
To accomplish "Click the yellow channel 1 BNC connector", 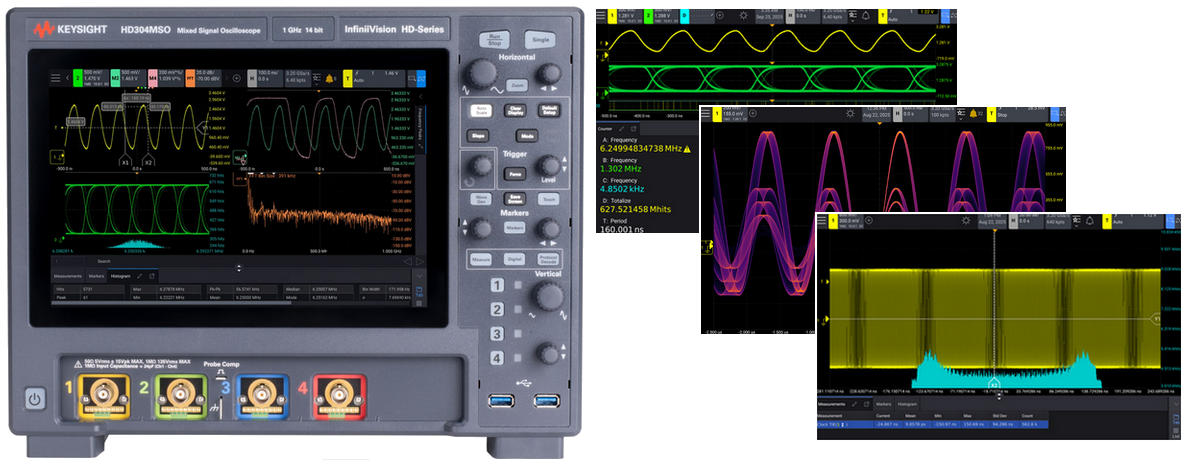I will click(x=101, y=394).
